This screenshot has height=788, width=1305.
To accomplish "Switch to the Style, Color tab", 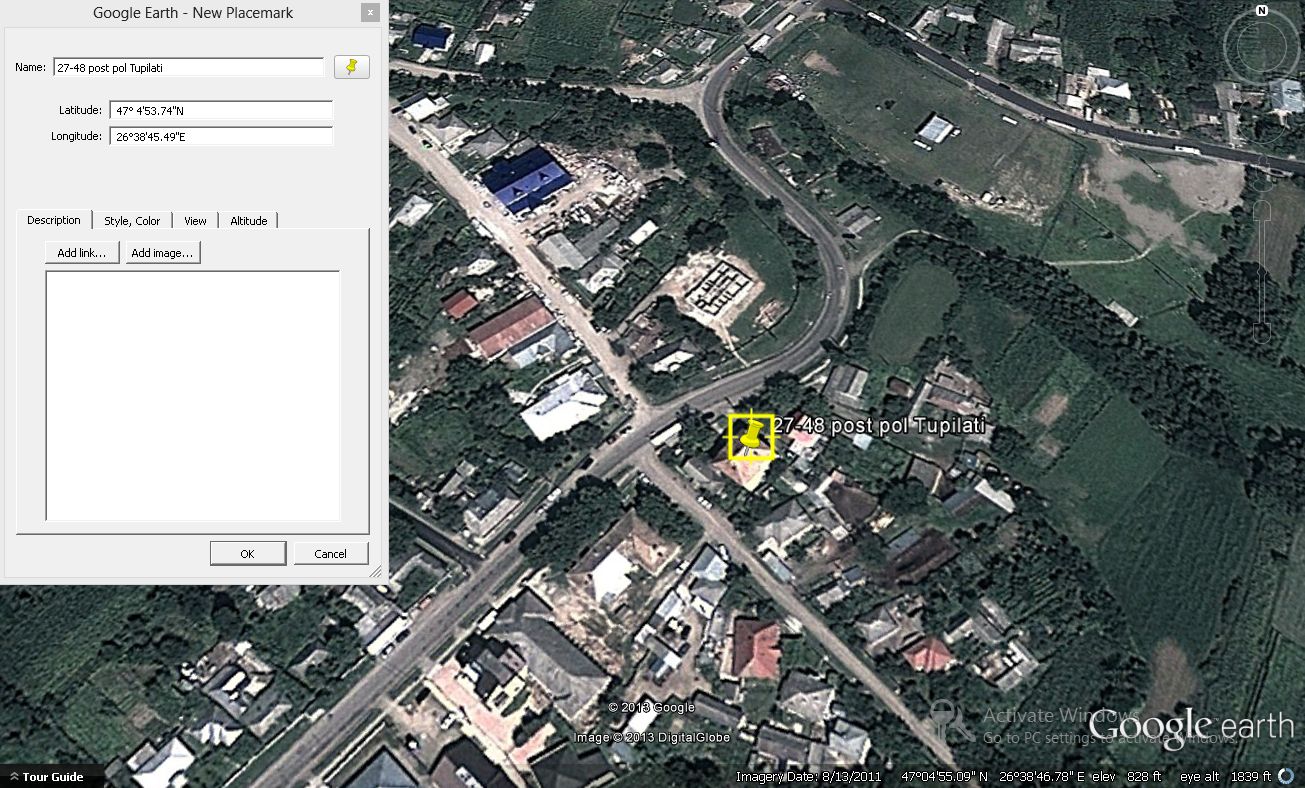I will click(x=132, y=221).
